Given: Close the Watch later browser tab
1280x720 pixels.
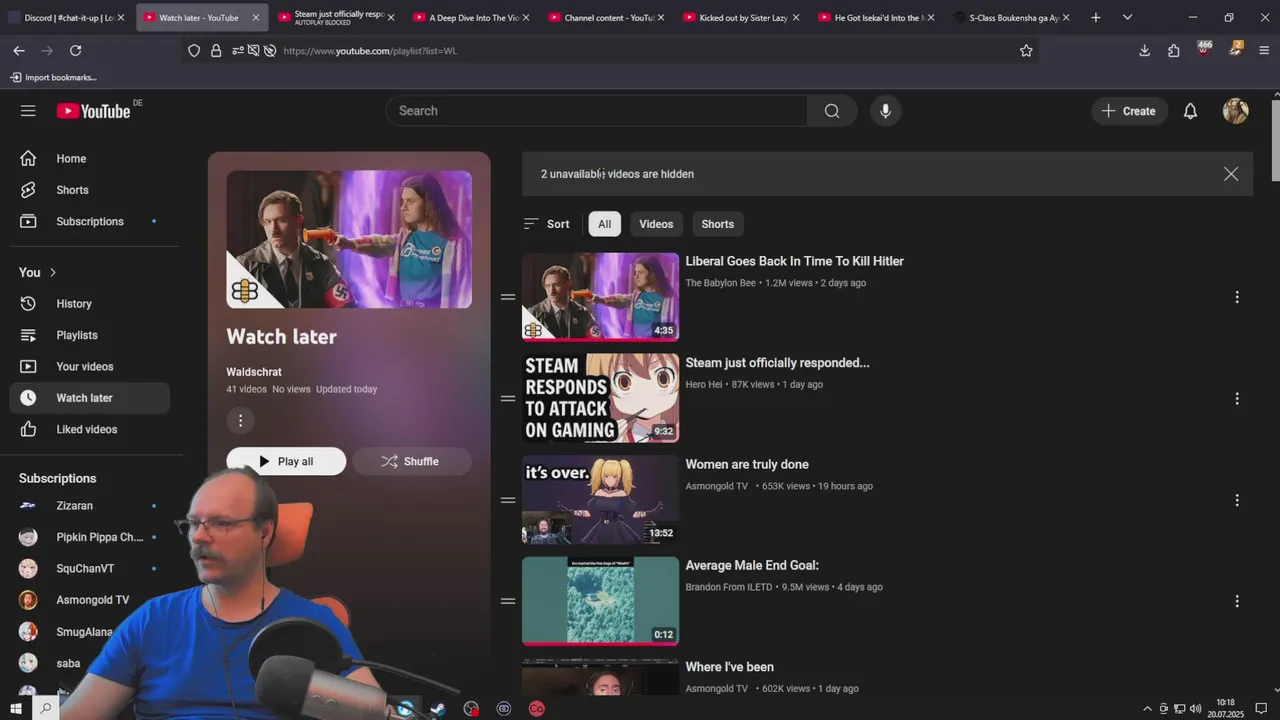Looking at the screenshot, I should 256,17.
